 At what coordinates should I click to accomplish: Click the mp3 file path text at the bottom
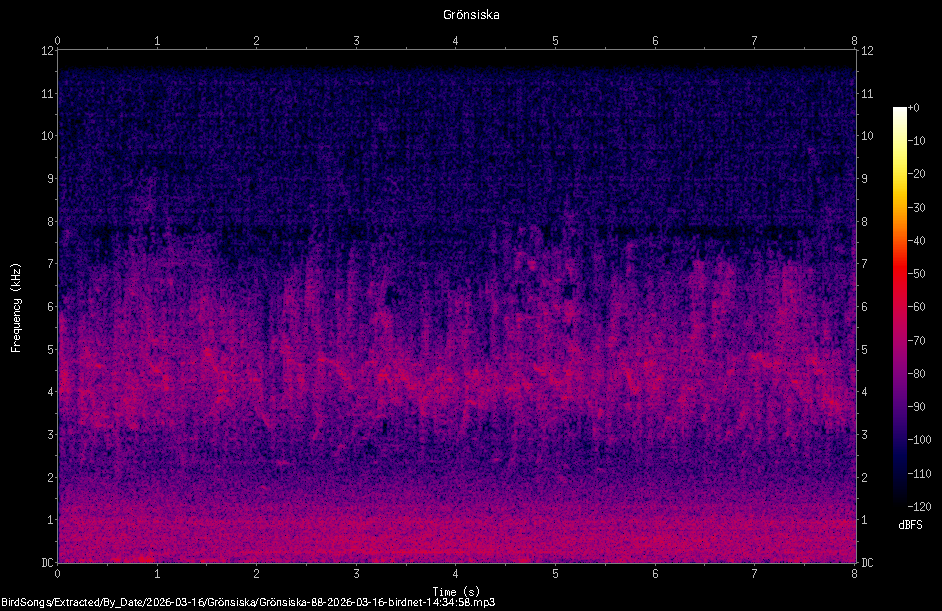tap(248, 603)
